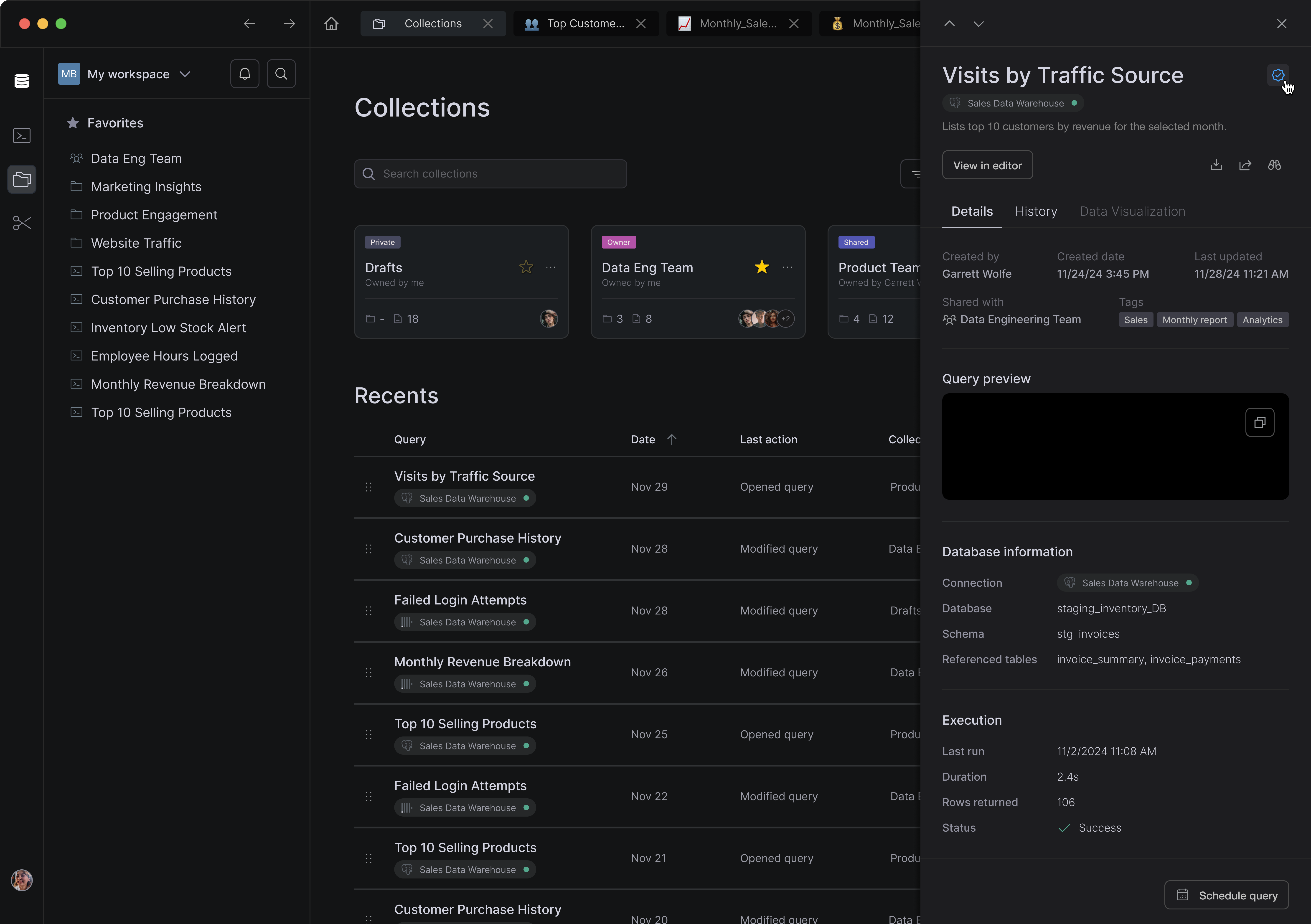Toggle favorite star on Drafts collection
1311x924 pixels.
click(x=526, y=267)
